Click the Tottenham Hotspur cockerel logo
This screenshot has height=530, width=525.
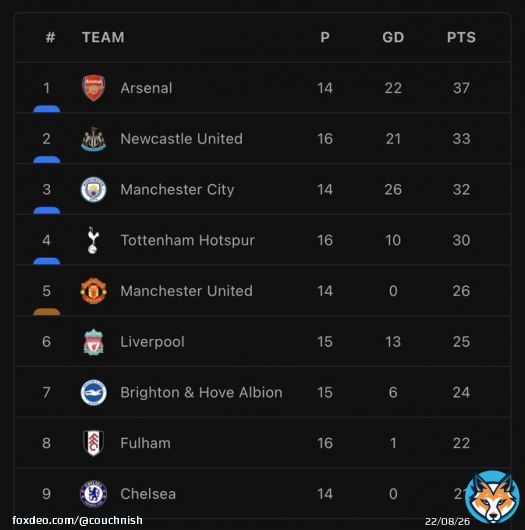(x=93, y=240)
